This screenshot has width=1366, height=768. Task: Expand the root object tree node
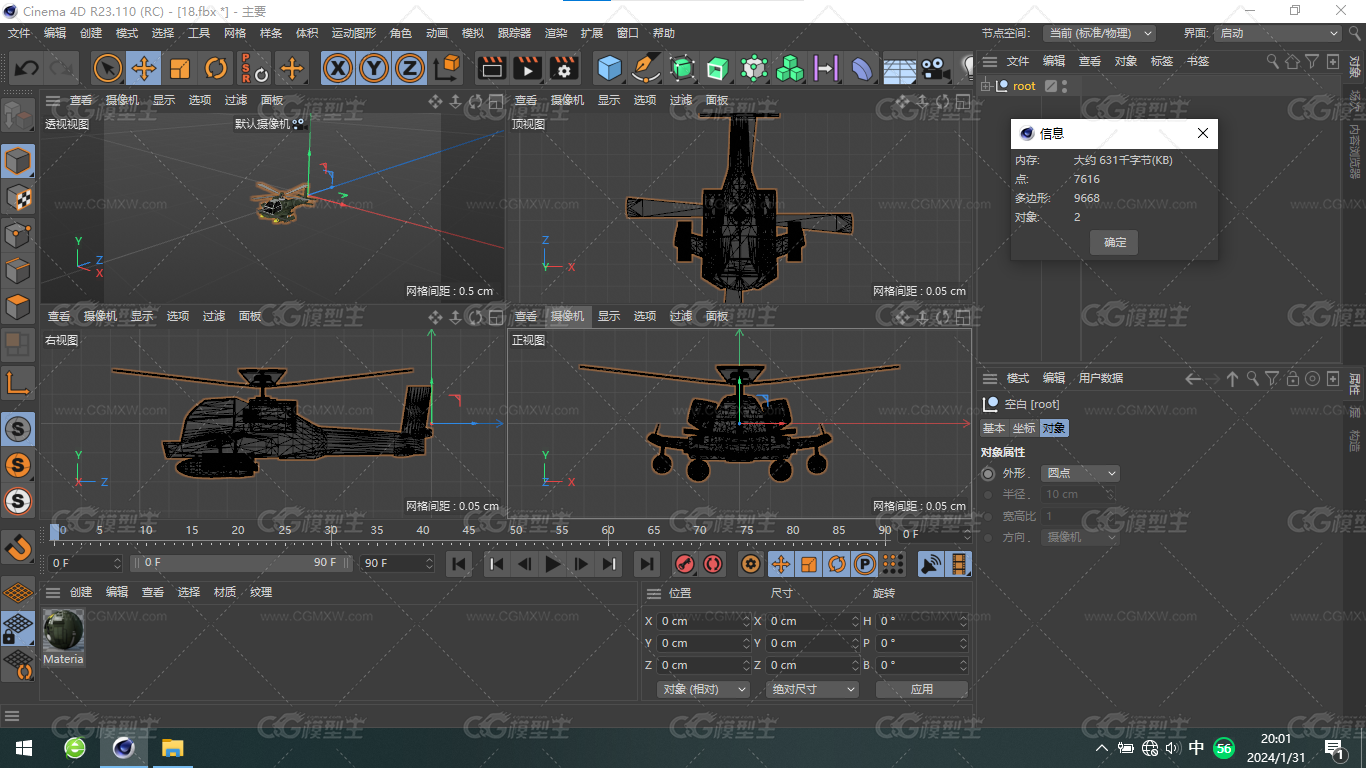tap(986, 86)
